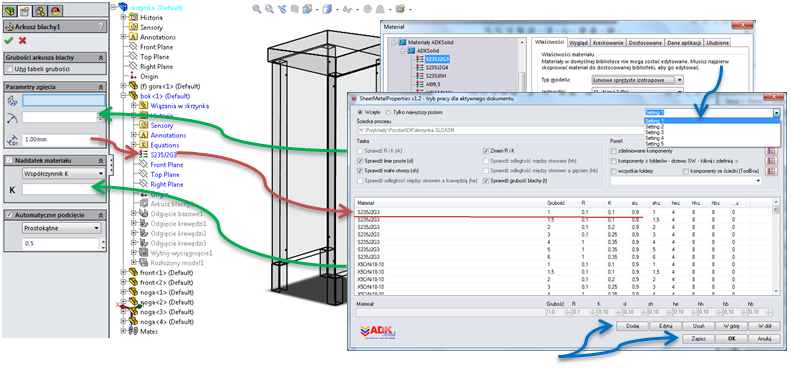The height and width of the screenshot is (368, 791).
Task: Click the Zoom to Area icon
Action: (x=269, y=9)
